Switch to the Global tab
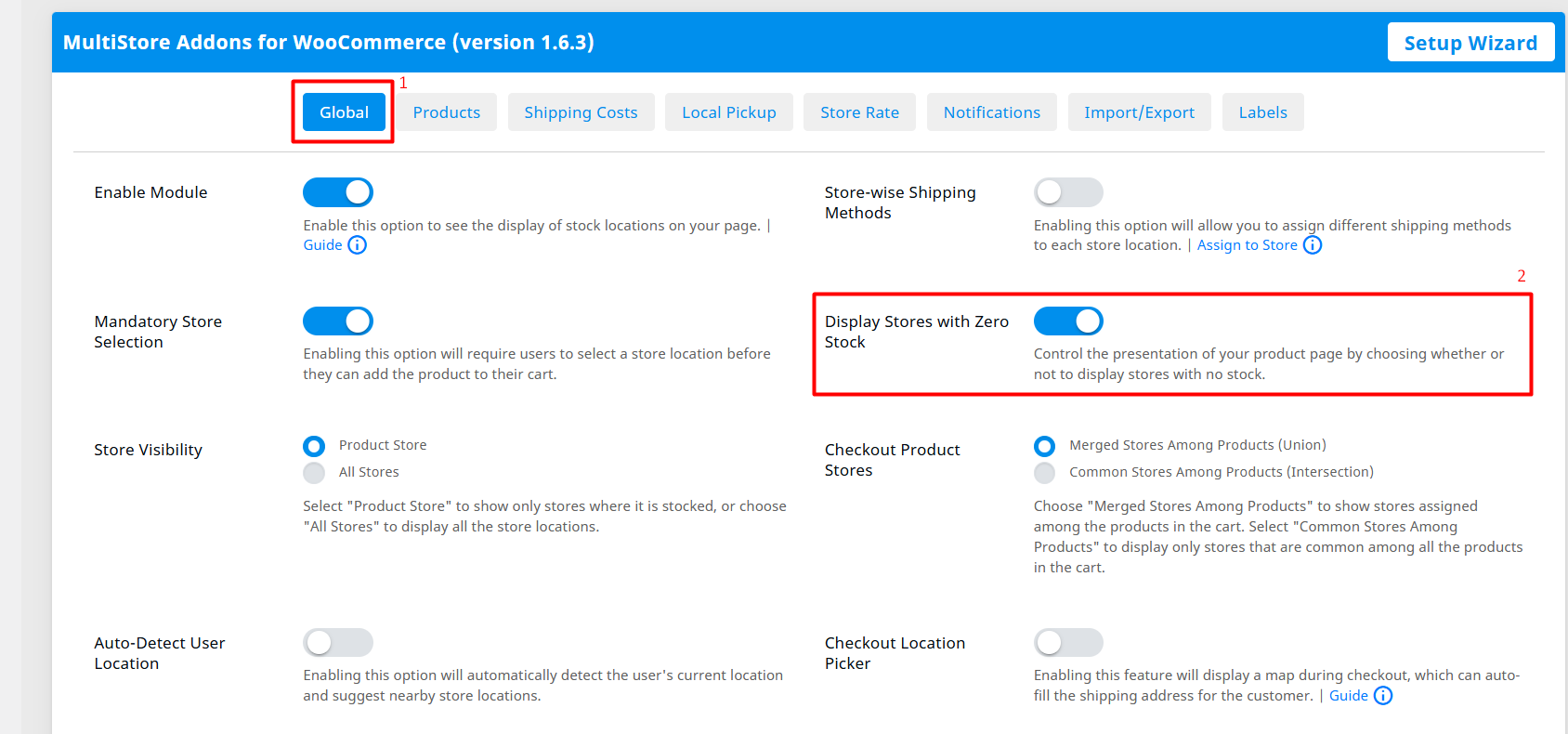 pyautogui.click(x=344, y=112)
